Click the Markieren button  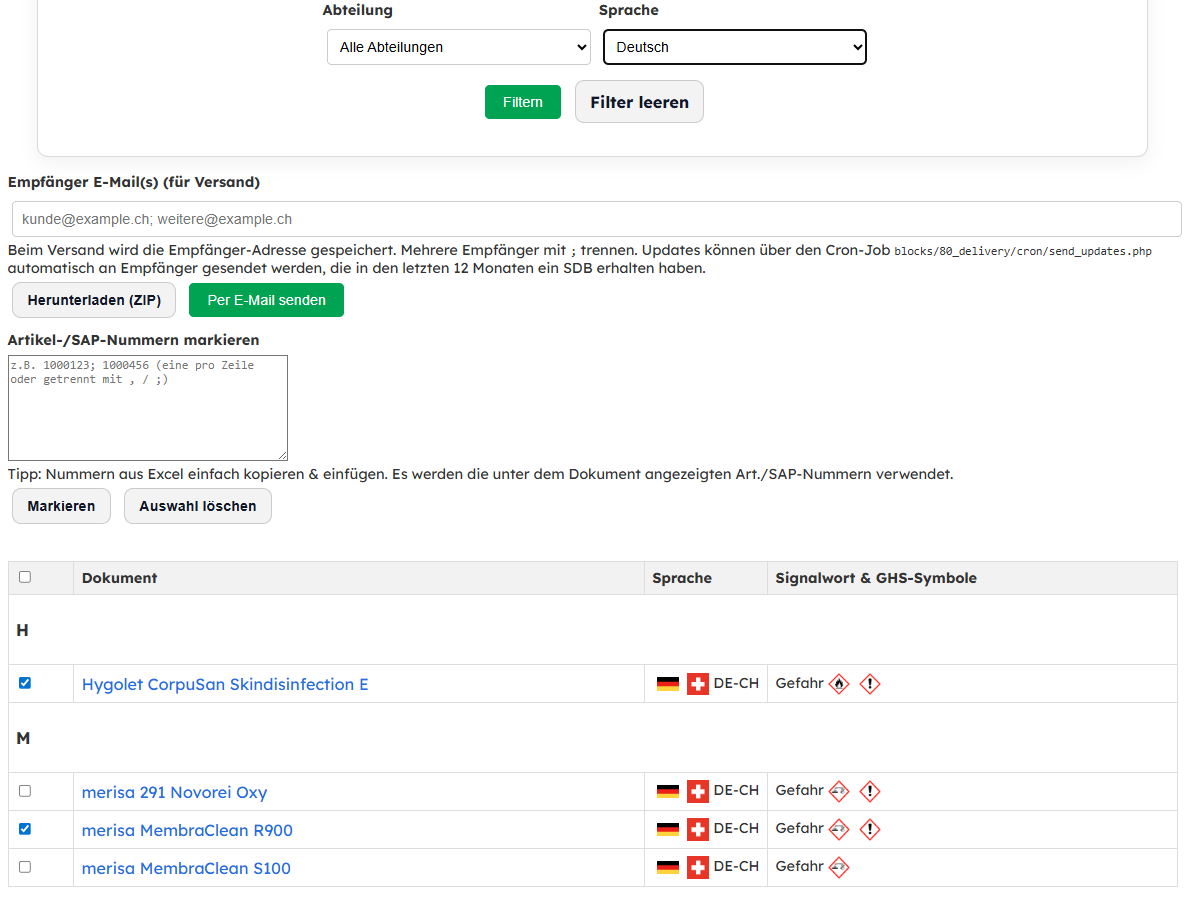click(61, 506)
